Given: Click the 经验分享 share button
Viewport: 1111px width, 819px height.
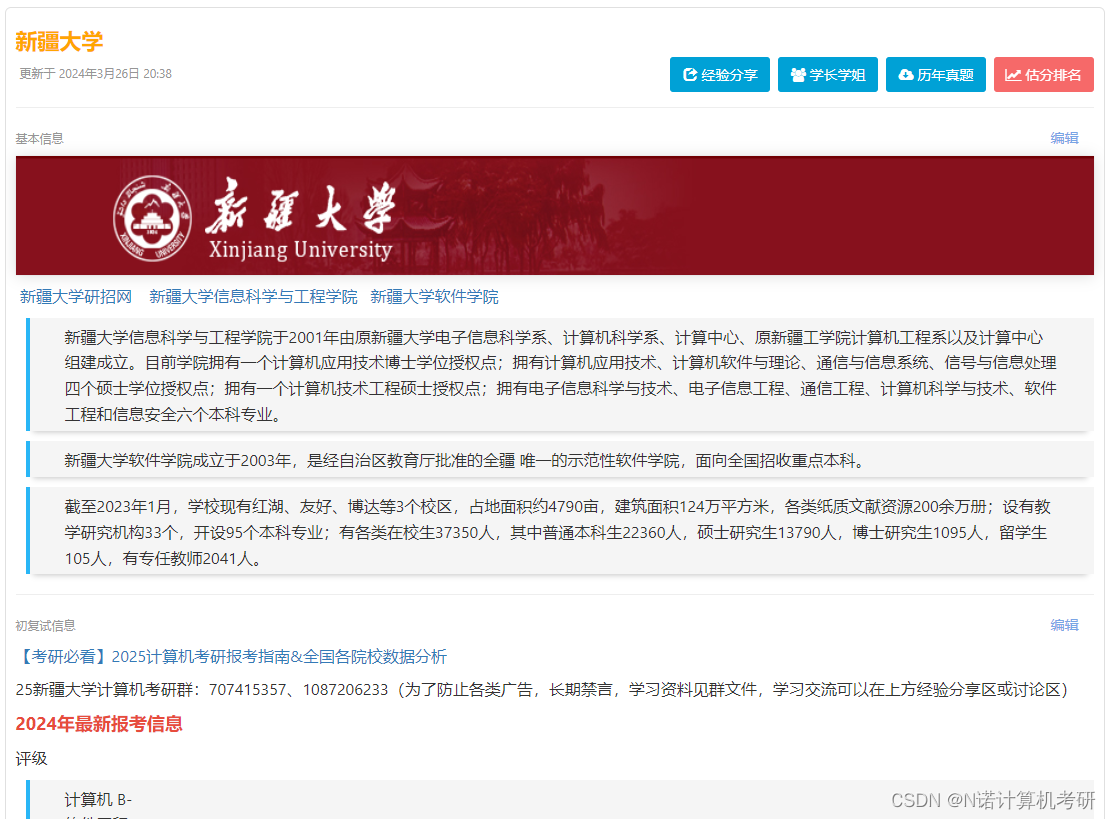Looking at the screenshot, I should (719, 74).
